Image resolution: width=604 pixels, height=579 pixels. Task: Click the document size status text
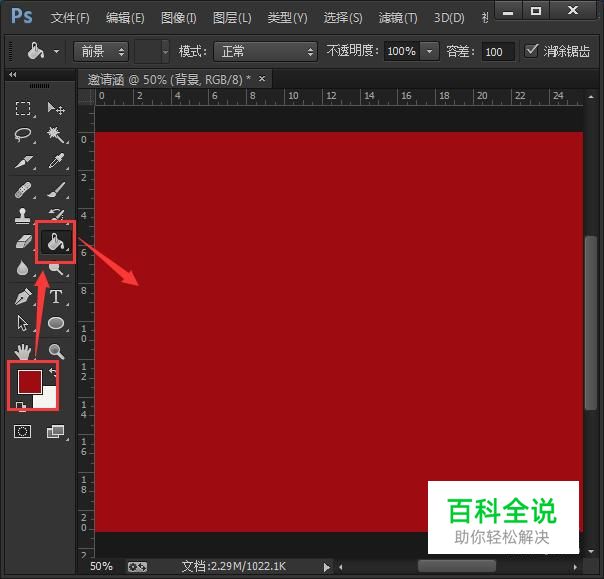[233, 566]
